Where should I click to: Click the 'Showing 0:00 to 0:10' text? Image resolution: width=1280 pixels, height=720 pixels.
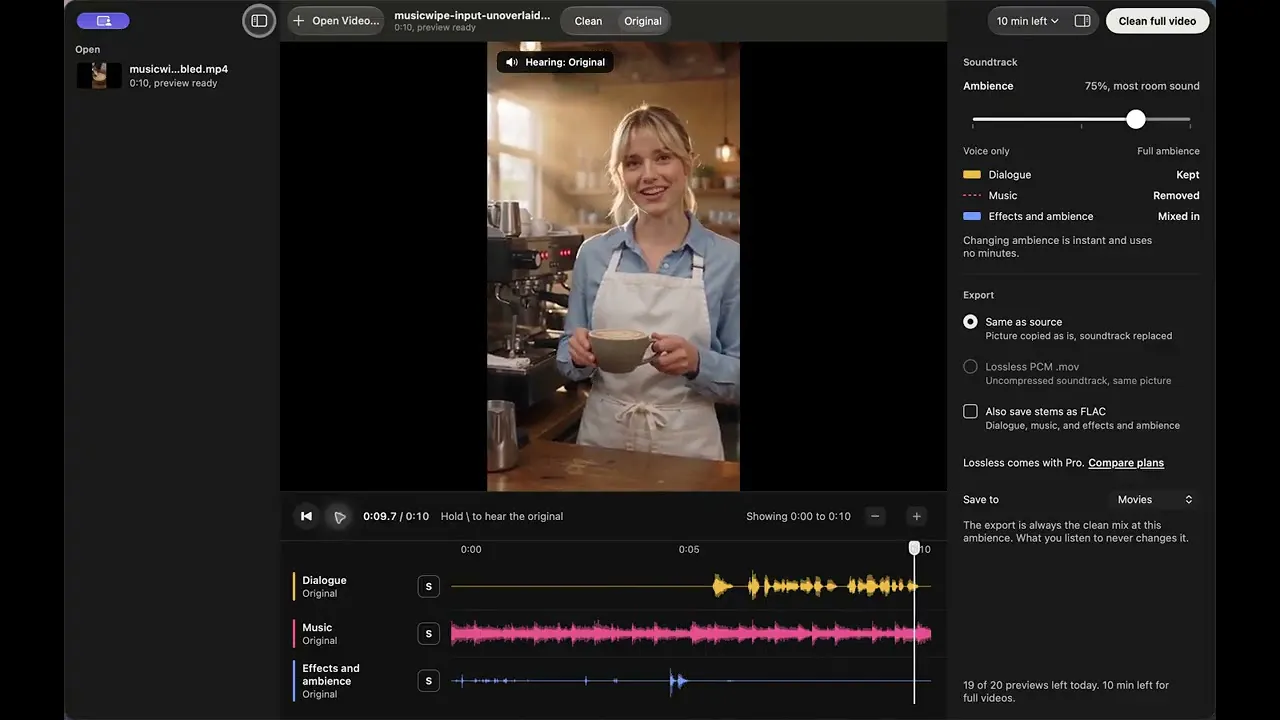tap(798, 516)
